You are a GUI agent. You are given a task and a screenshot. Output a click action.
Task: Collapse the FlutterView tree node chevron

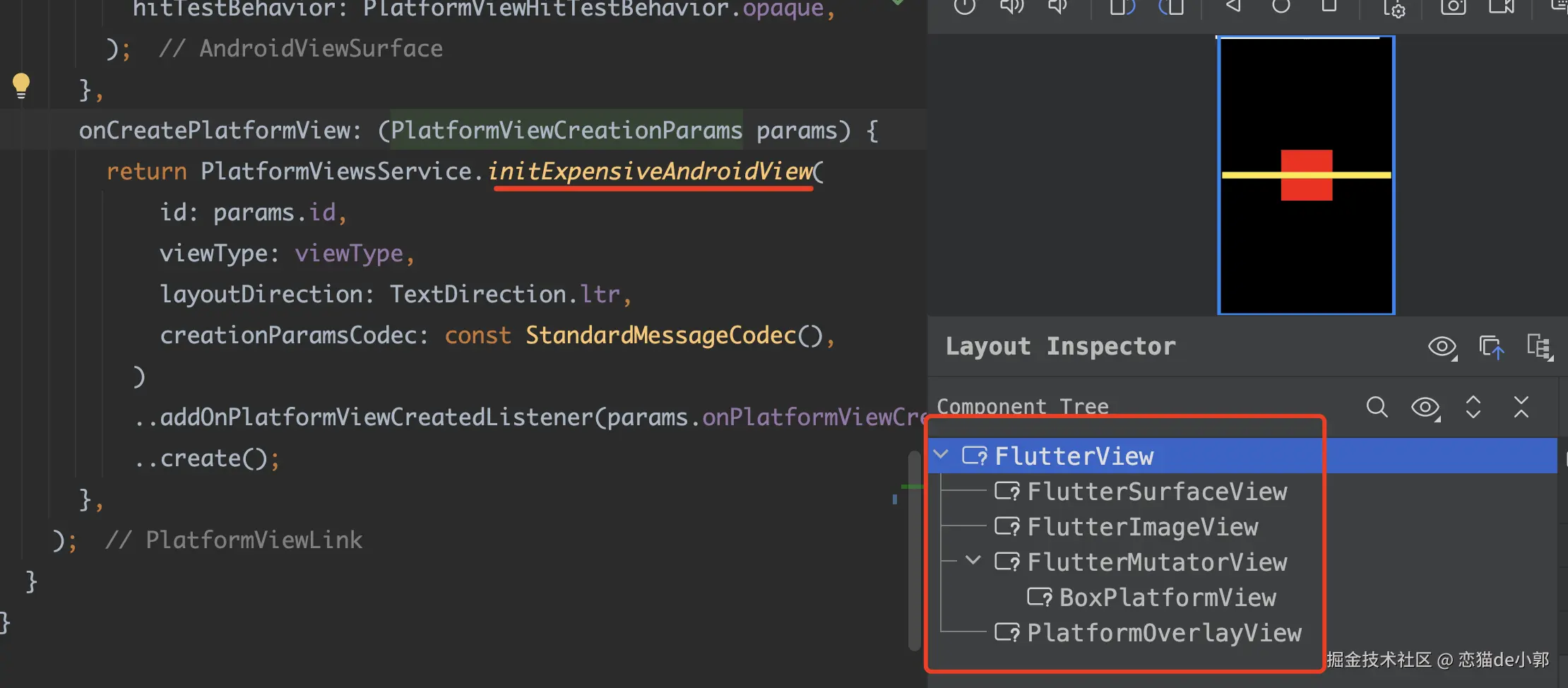click(942, 454)
